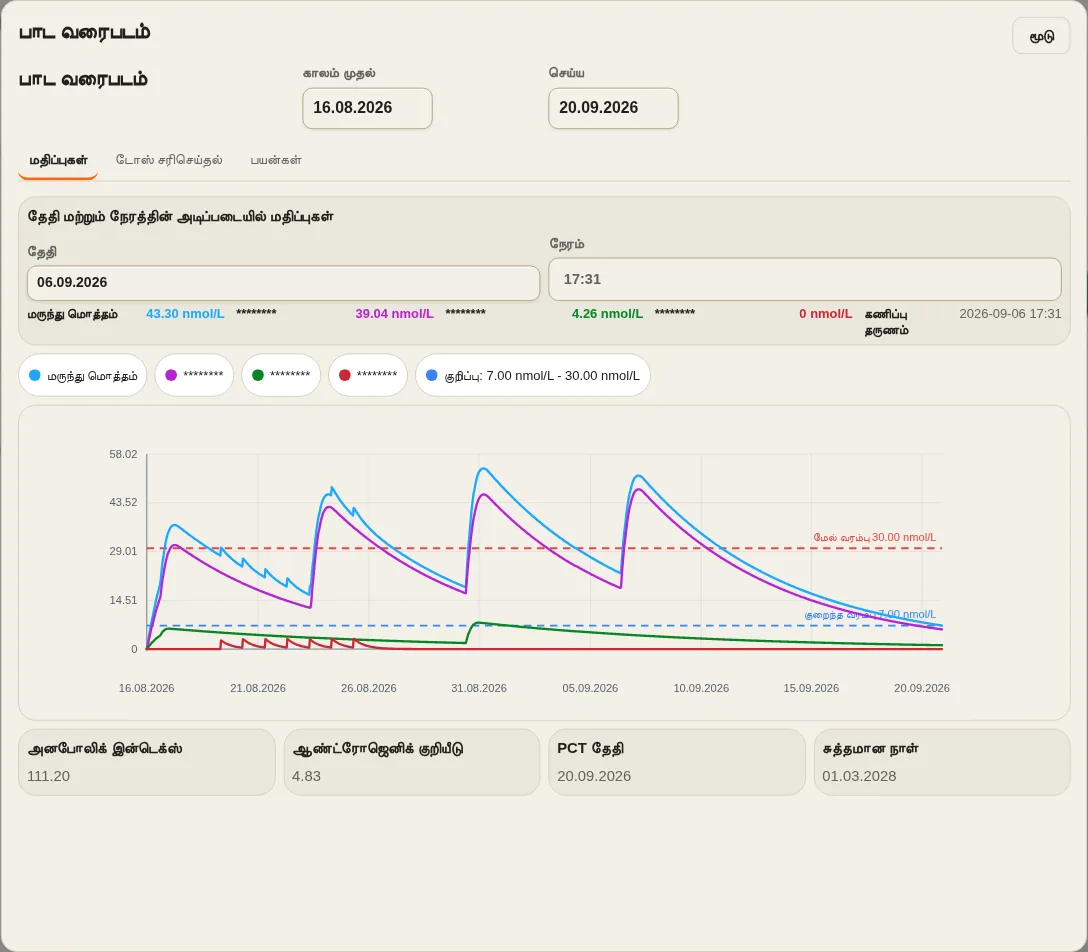Image resolution: width=1088 pixels, height=952 pixels.
Task: Click the நேரம் field showing 17:31
Action: tap(804, 279)
